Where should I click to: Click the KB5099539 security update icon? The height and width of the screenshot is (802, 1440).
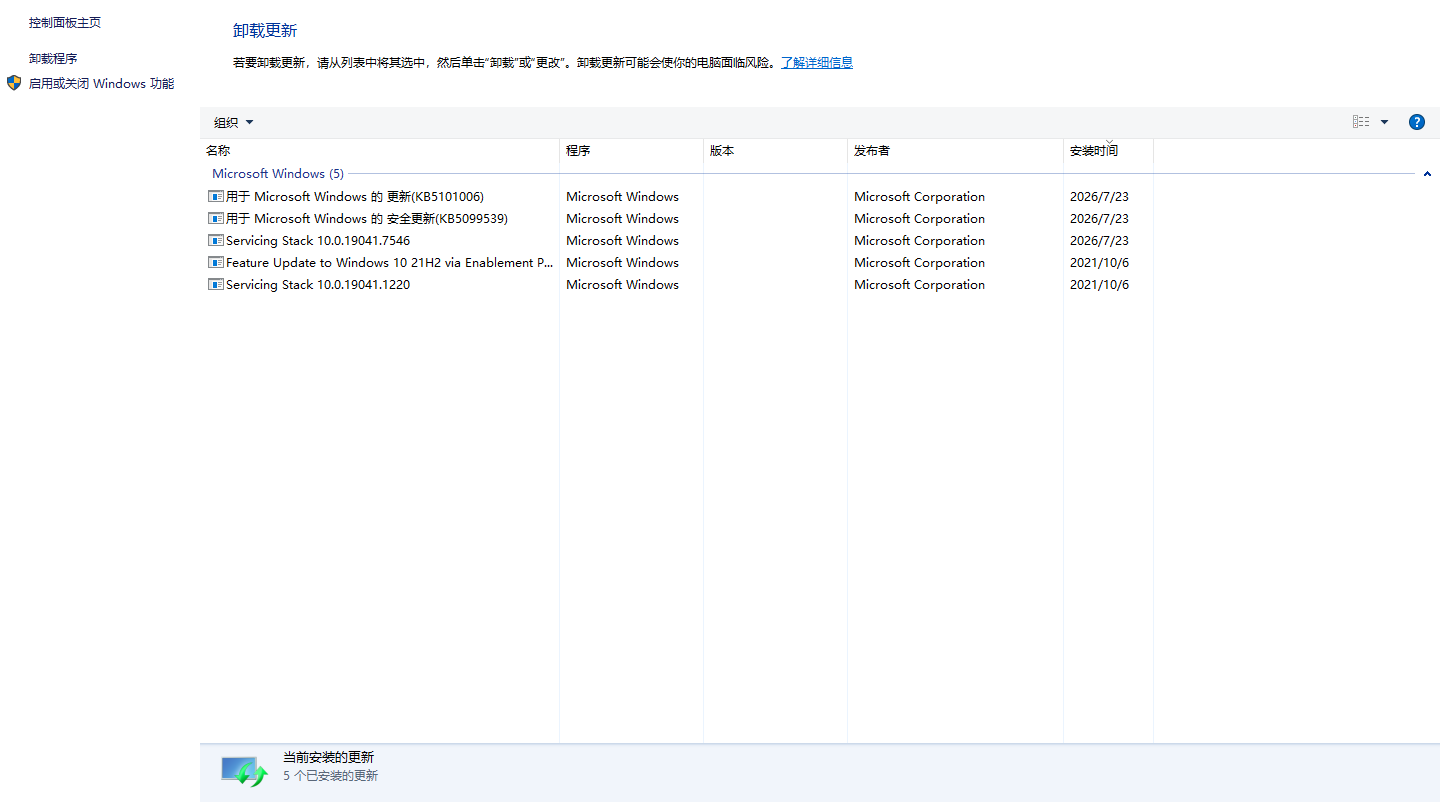pyautogui.click(x=215, y=219)
